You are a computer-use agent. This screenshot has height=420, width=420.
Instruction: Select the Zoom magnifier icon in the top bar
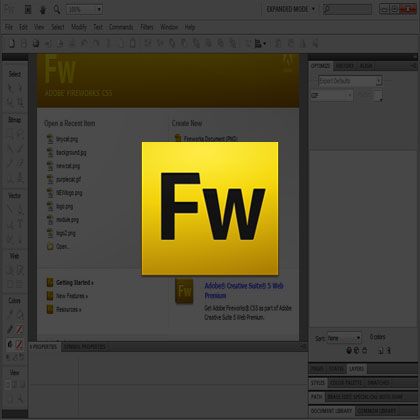click(x=57, y=9)
